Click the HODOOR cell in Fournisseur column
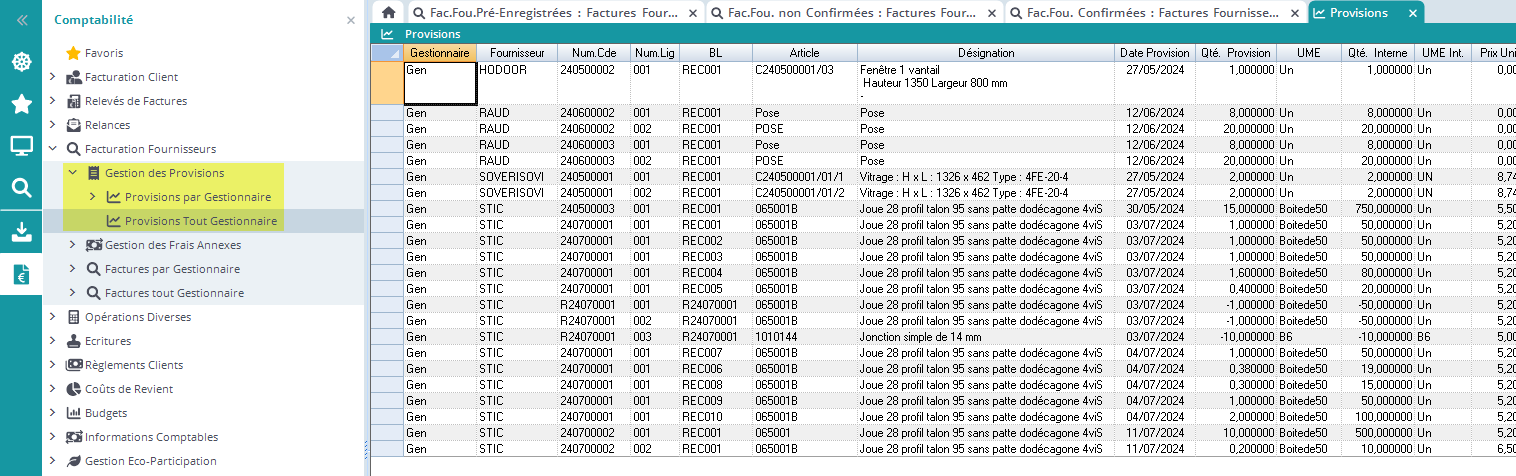 [516, 71]
